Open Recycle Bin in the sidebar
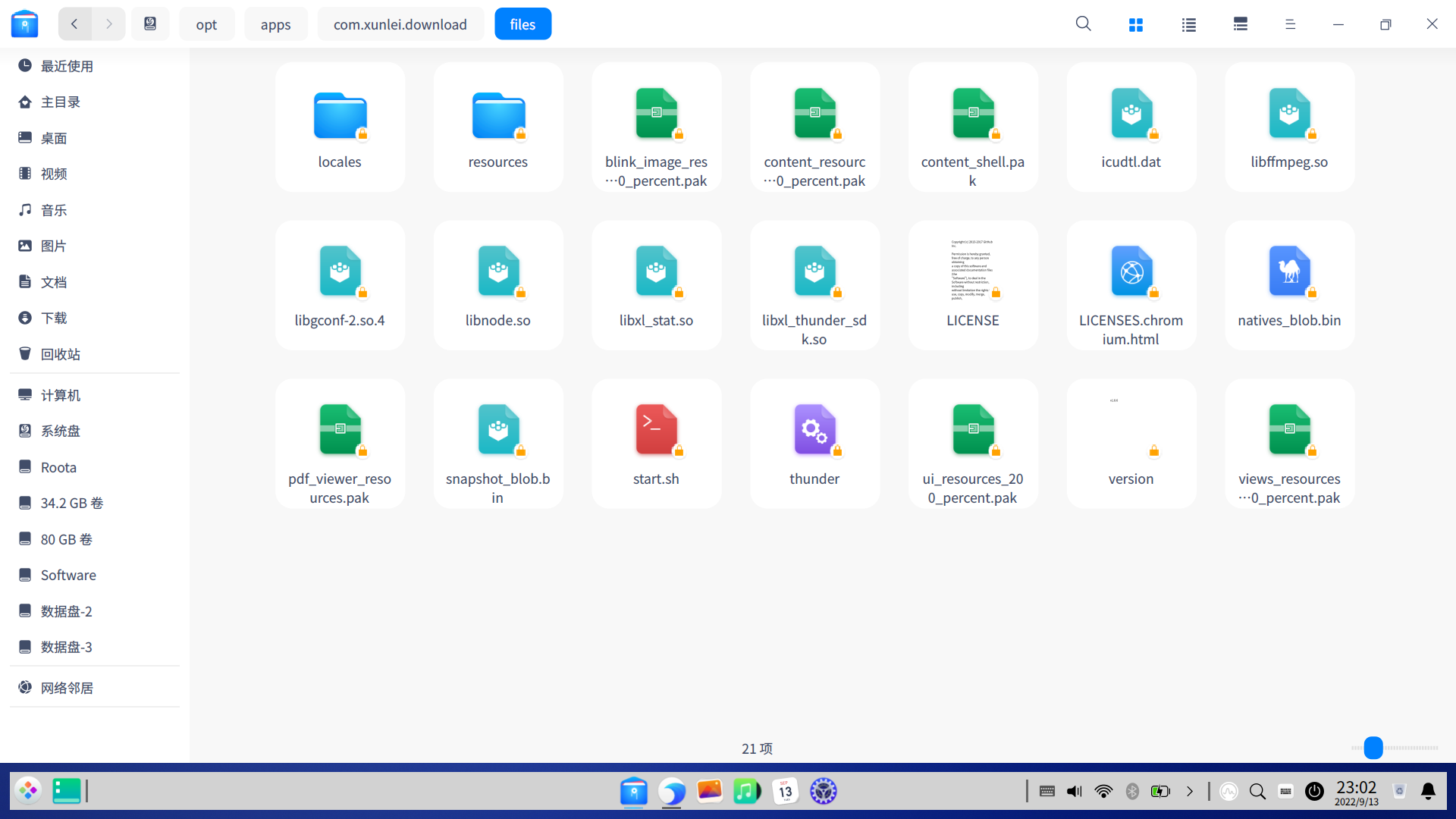The height and width of the screenshot is (819, 1456). click(61, 354)
